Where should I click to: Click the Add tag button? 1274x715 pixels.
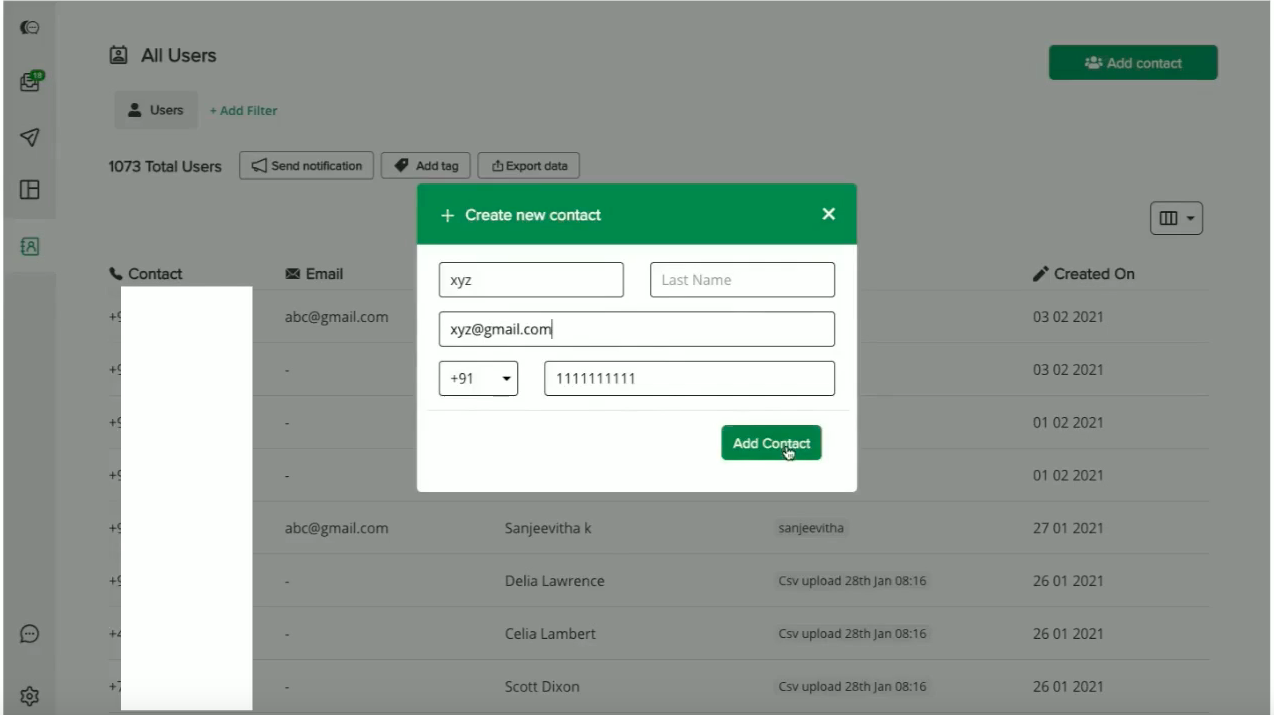[425, 165]
